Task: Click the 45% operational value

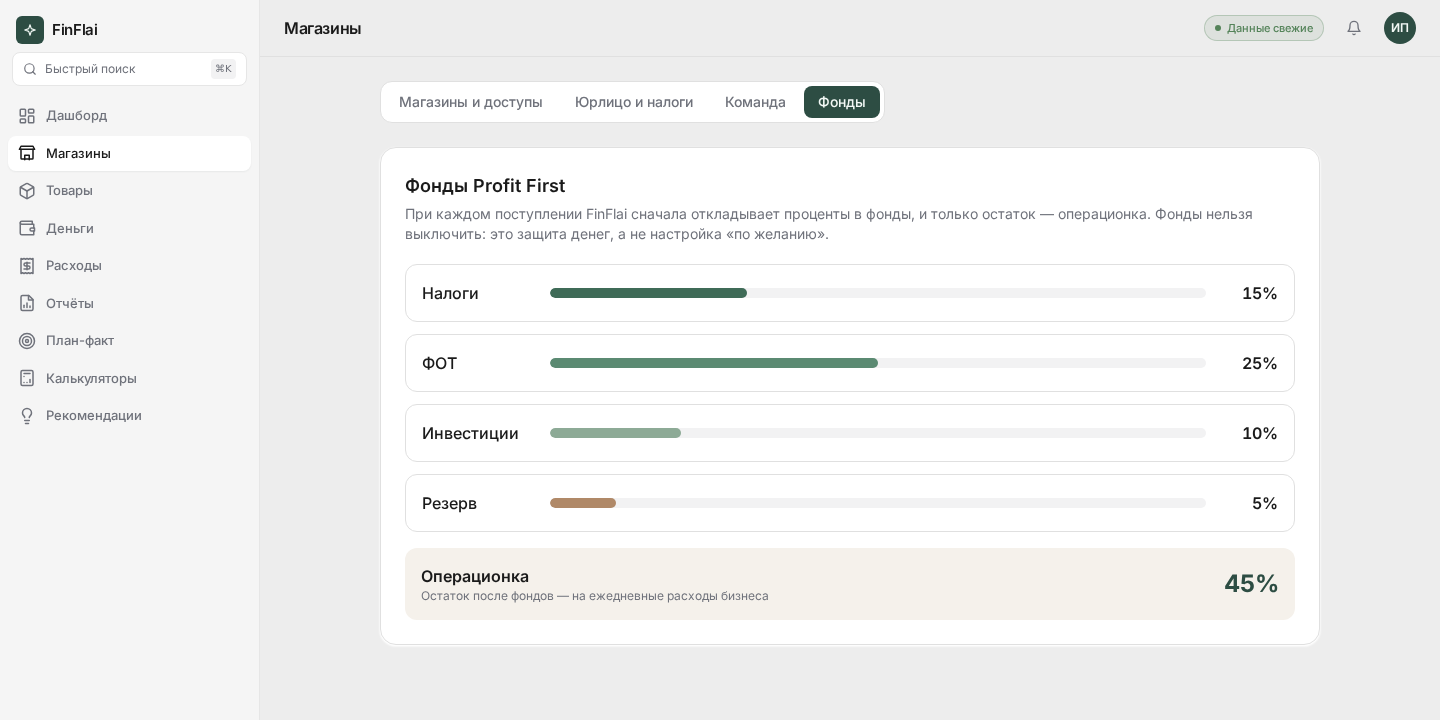Action: click(x=1251, y=584)
